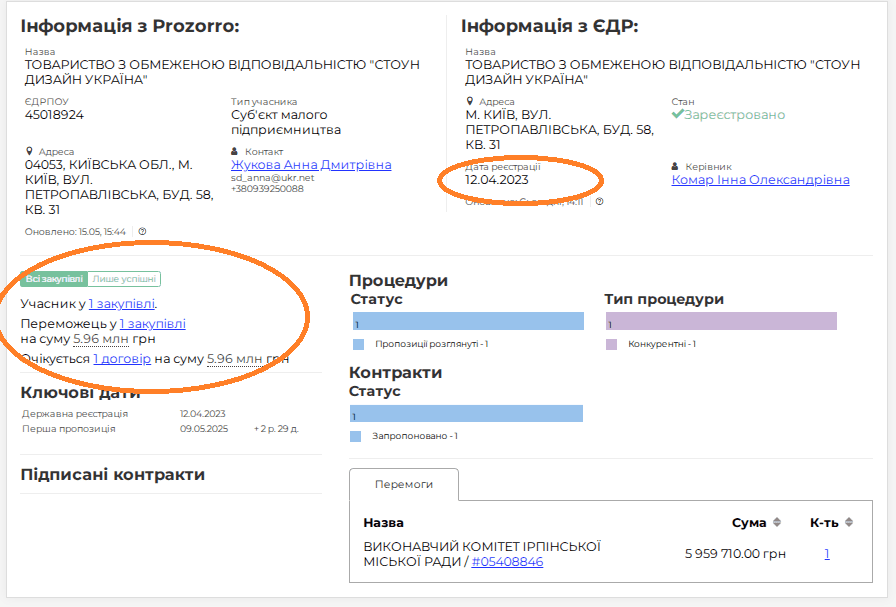
Task: Click person icon beside Керівник label
Action: pyautogui.click(x=675, y=167)
